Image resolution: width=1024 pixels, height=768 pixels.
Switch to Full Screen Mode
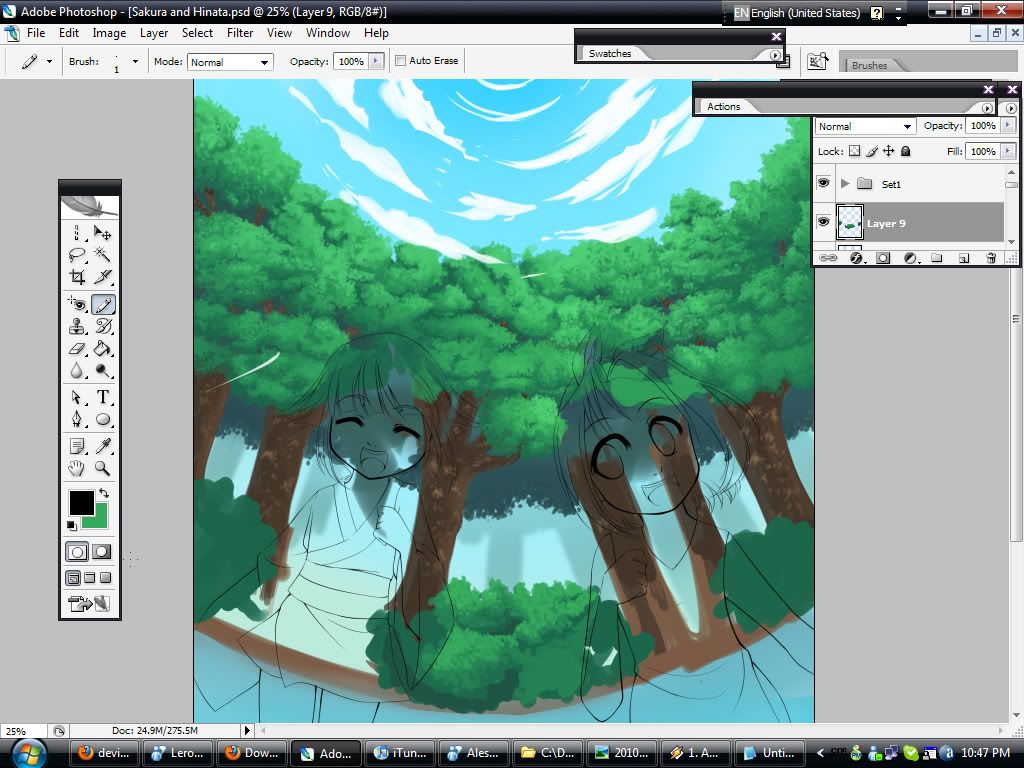[x=105, y=577]
